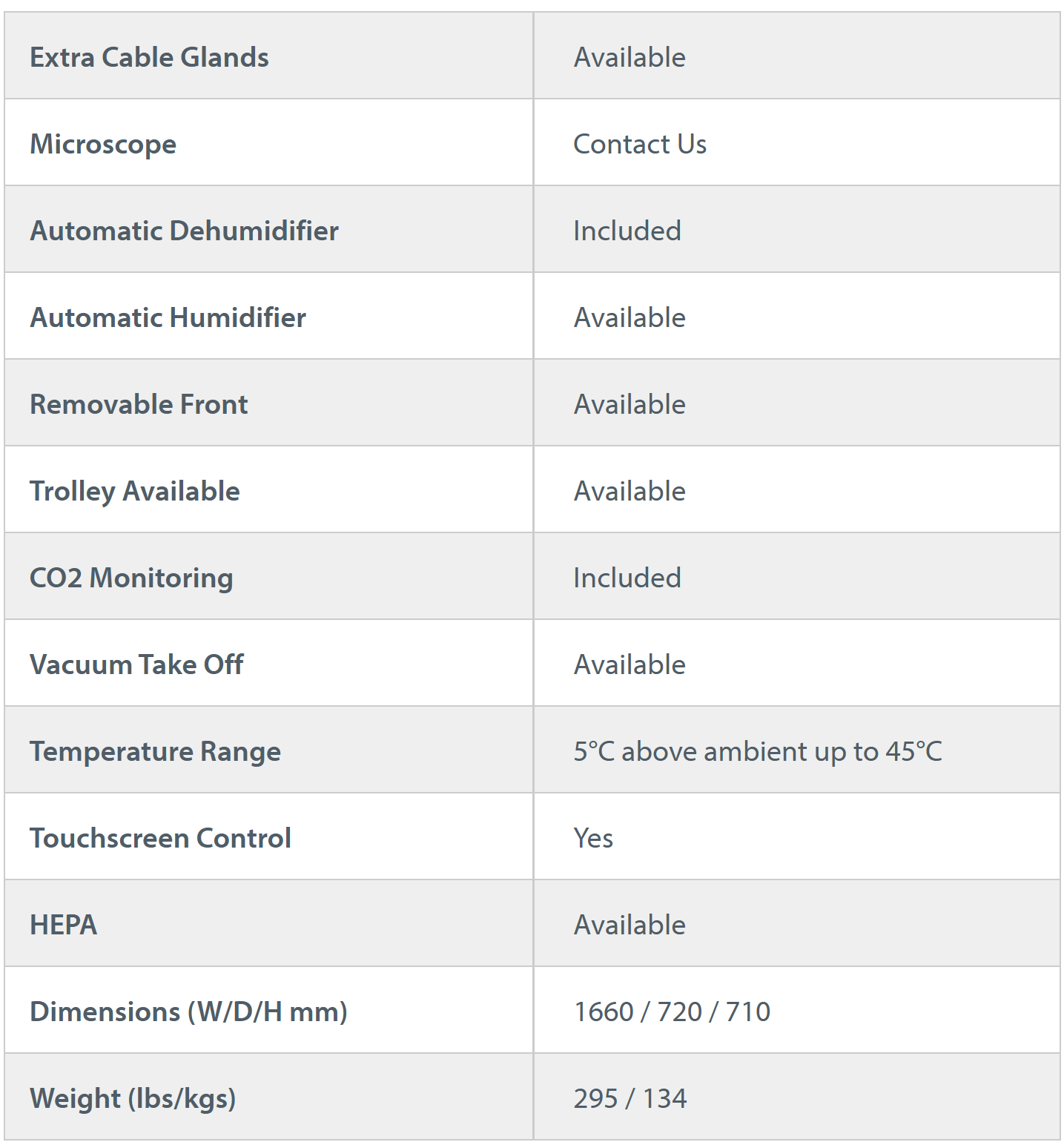The image size is (1064, 1142).
Task: Click the 'Contact Us' text in Microscope row
Action: tap(640, 144)
